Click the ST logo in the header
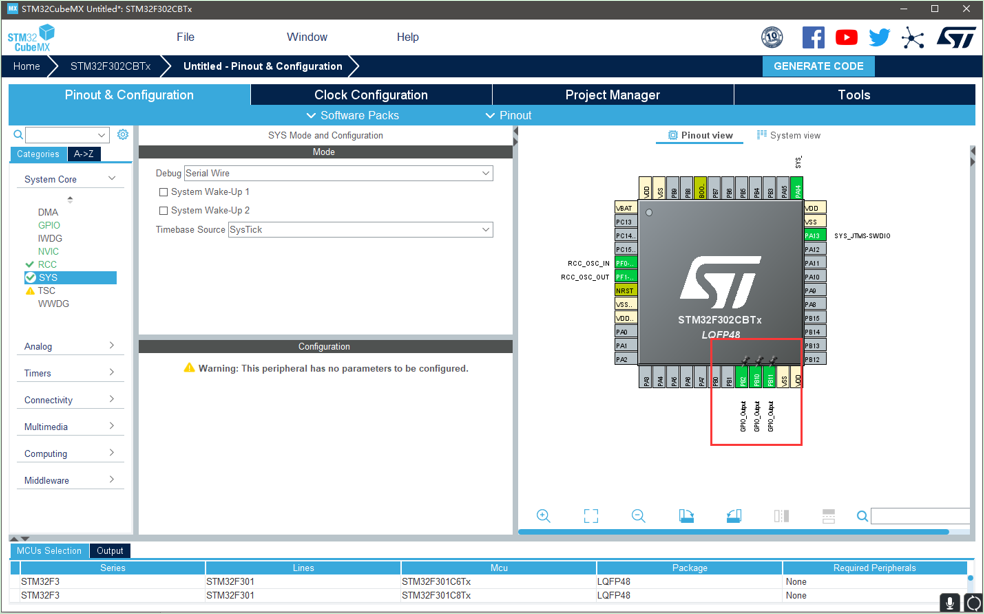The height and width of the screenshot is (614, 984). tap(956, 38)
